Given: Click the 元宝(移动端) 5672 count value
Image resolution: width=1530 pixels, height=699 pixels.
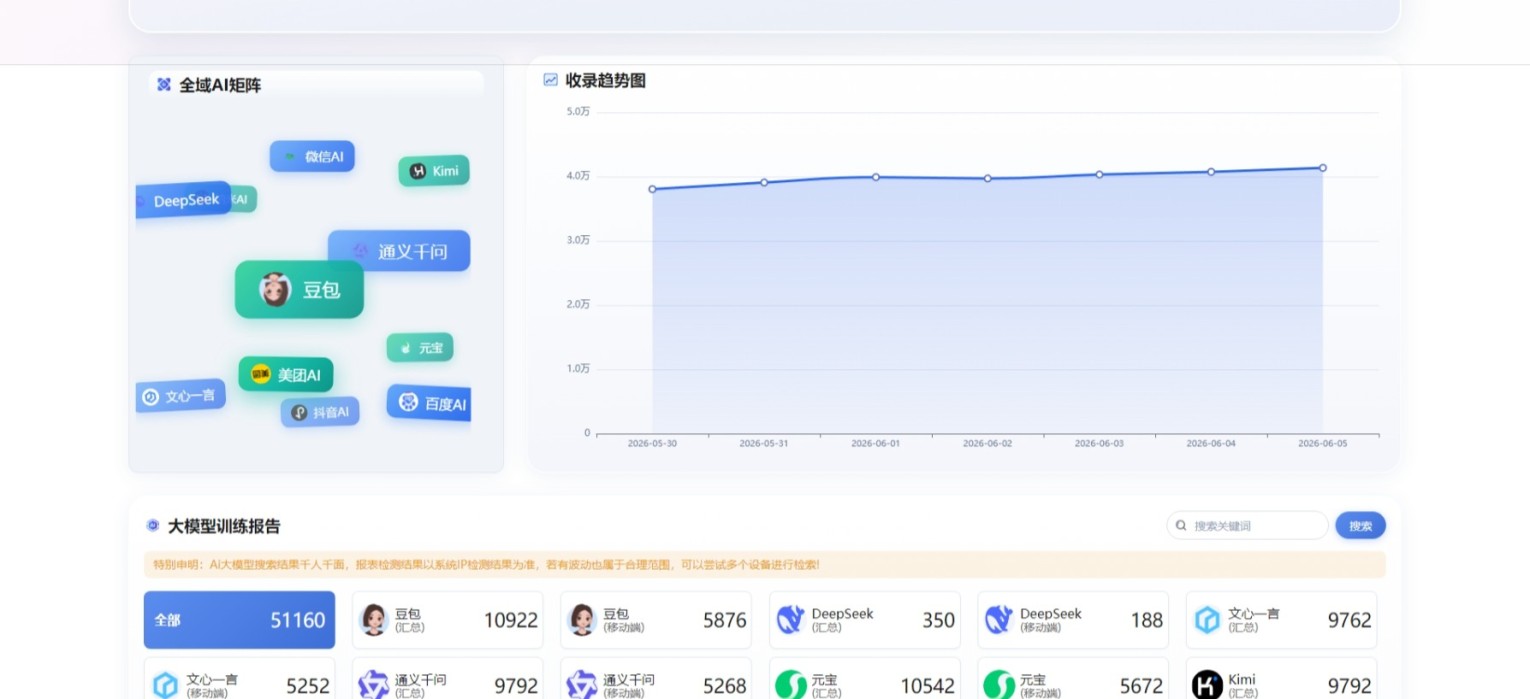Looking at the screenshot, I should click(1142, 686).
